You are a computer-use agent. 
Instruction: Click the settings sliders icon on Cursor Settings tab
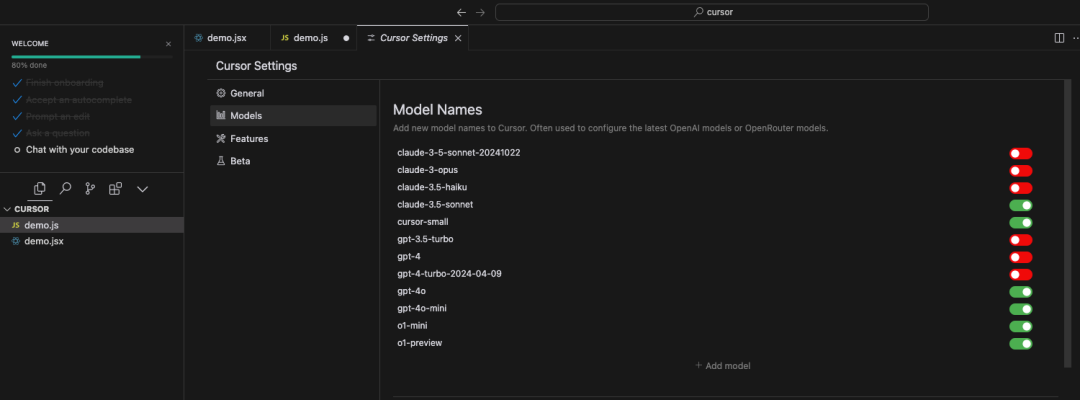(371, 38)
